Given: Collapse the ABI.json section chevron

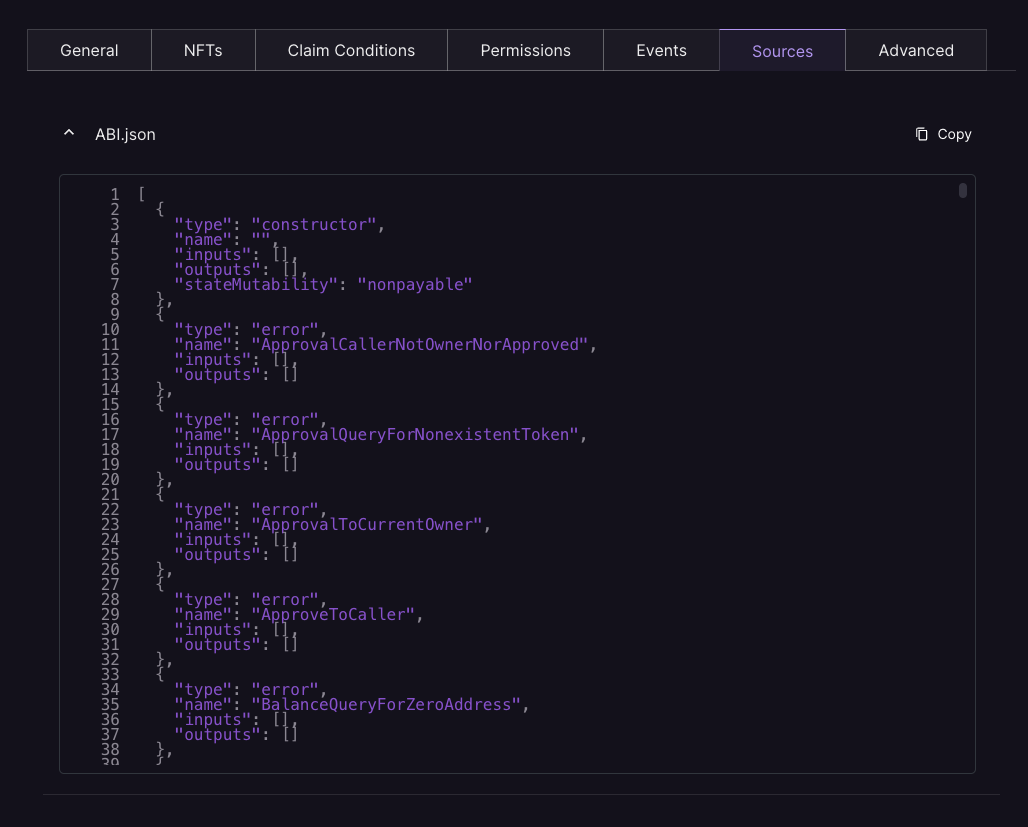Looking at the screenshot, I should tap(69, 133).
